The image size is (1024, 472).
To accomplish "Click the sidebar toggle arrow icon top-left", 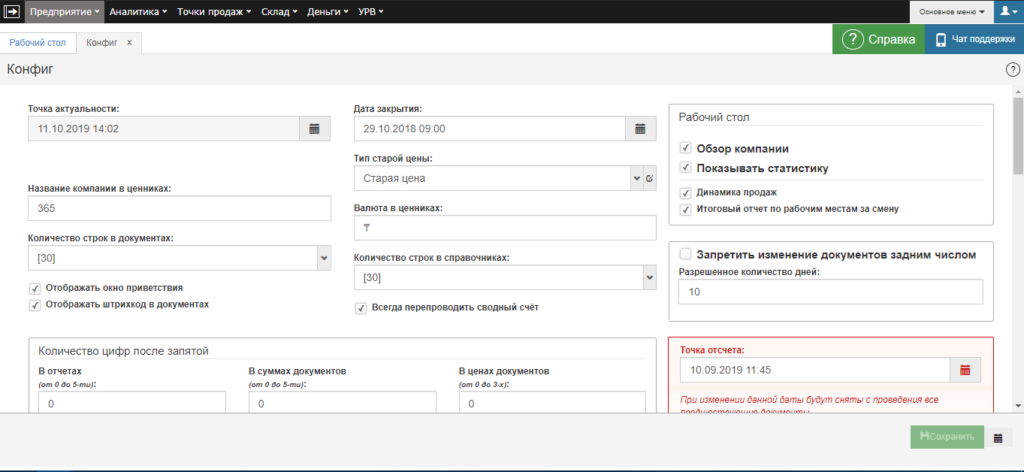I will pyautogui.click(x=13, y=11).
